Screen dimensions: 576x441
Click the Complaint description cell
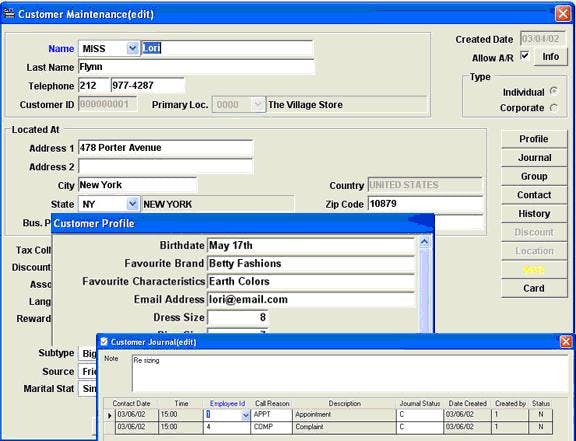click(345, 427)
